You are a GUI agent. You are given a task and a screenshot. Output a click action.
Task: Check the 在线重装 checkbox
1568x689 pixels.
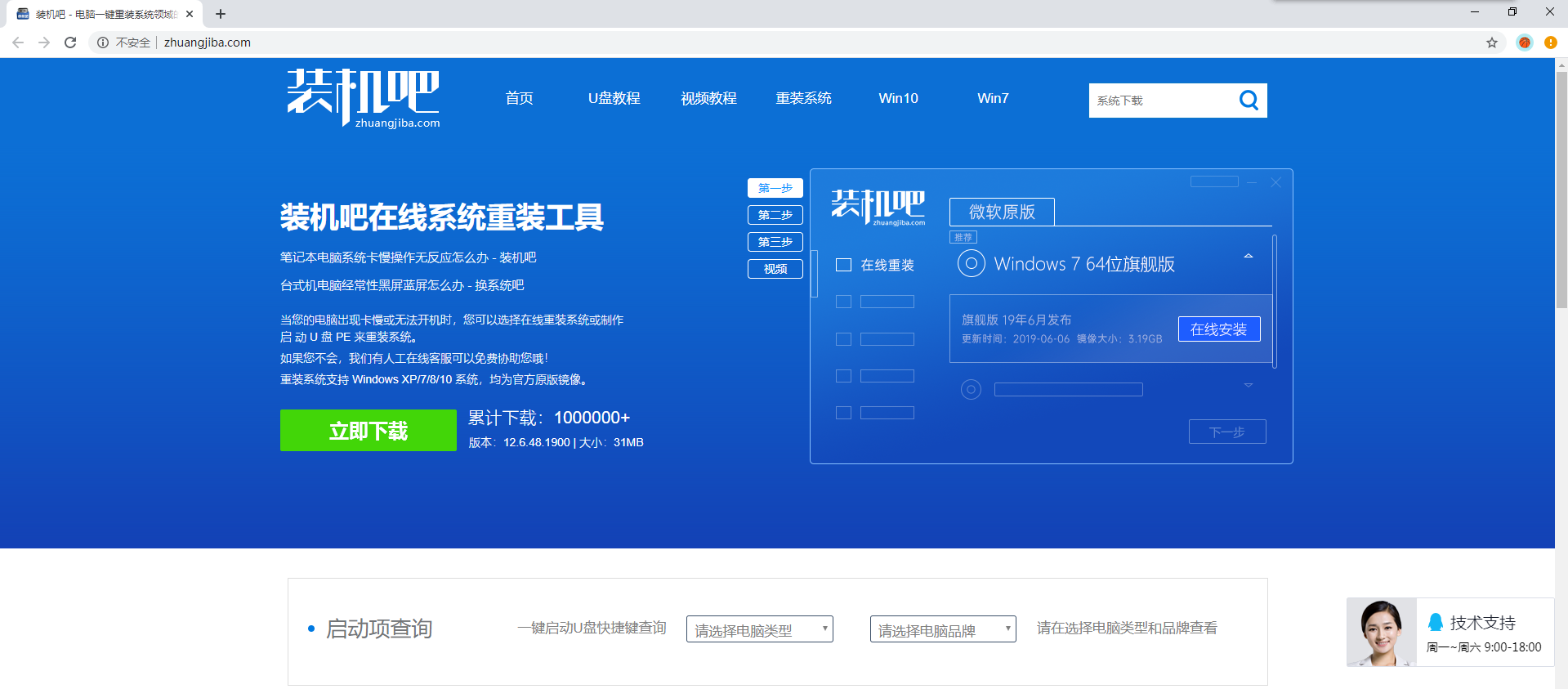coord(843,265)
